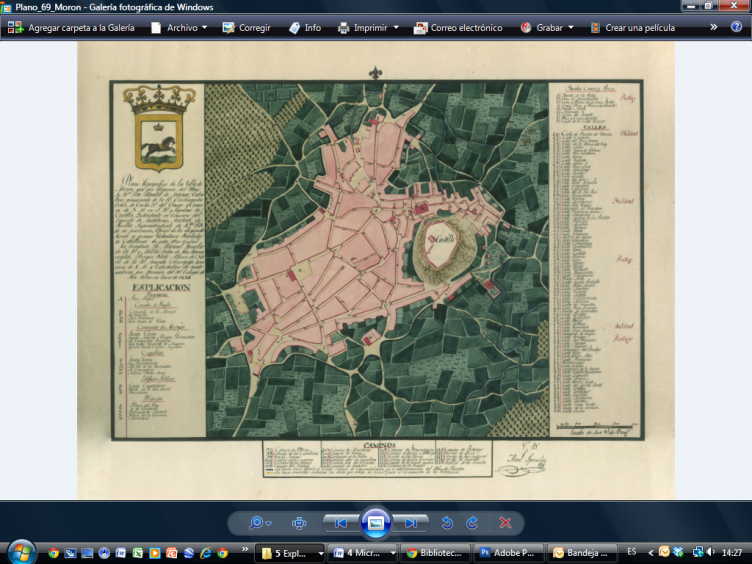
Task: Click the Dropbox tray icon
Action: (678, 552)
